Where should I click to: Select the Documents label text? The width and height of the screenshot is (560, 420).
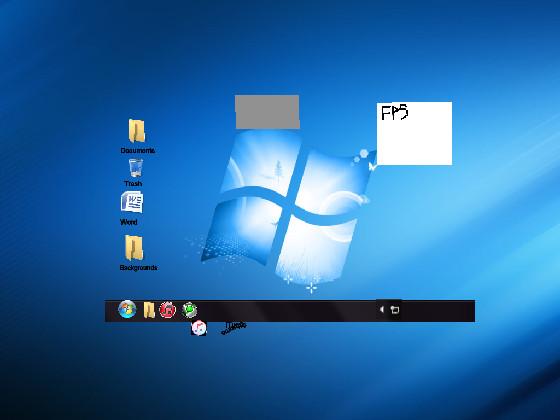coord(138,150)
